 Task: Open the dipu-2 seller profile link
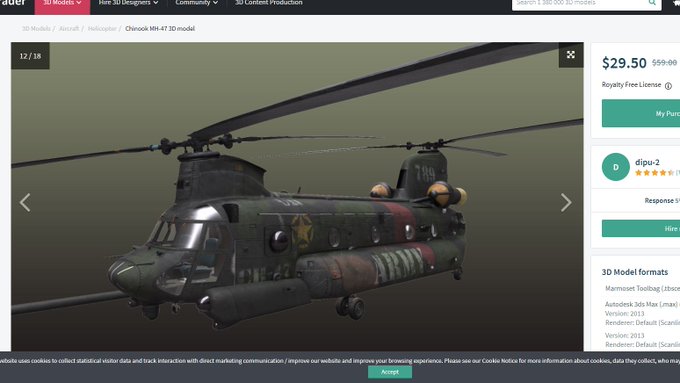point(647,162)
